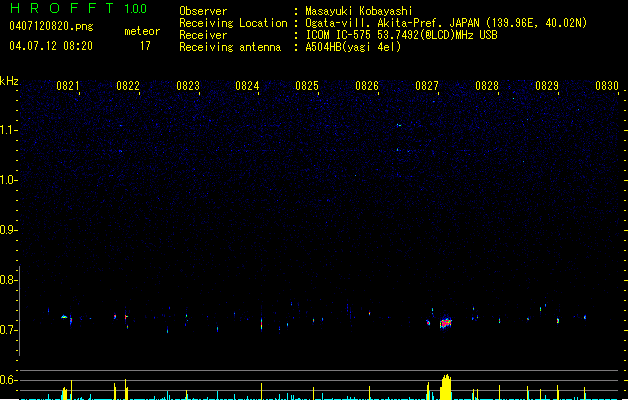Click observer name Masayuki Kobayashi
629x400 pixels.
click(359, 11)
